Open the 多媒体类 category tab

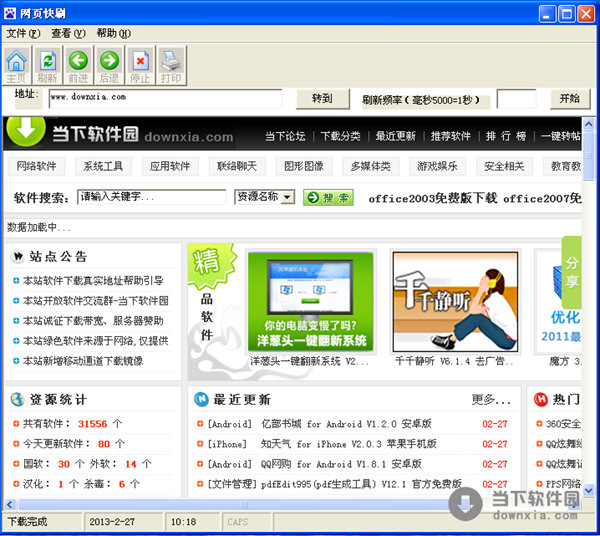pyautogui.click(x=371, y=166)
